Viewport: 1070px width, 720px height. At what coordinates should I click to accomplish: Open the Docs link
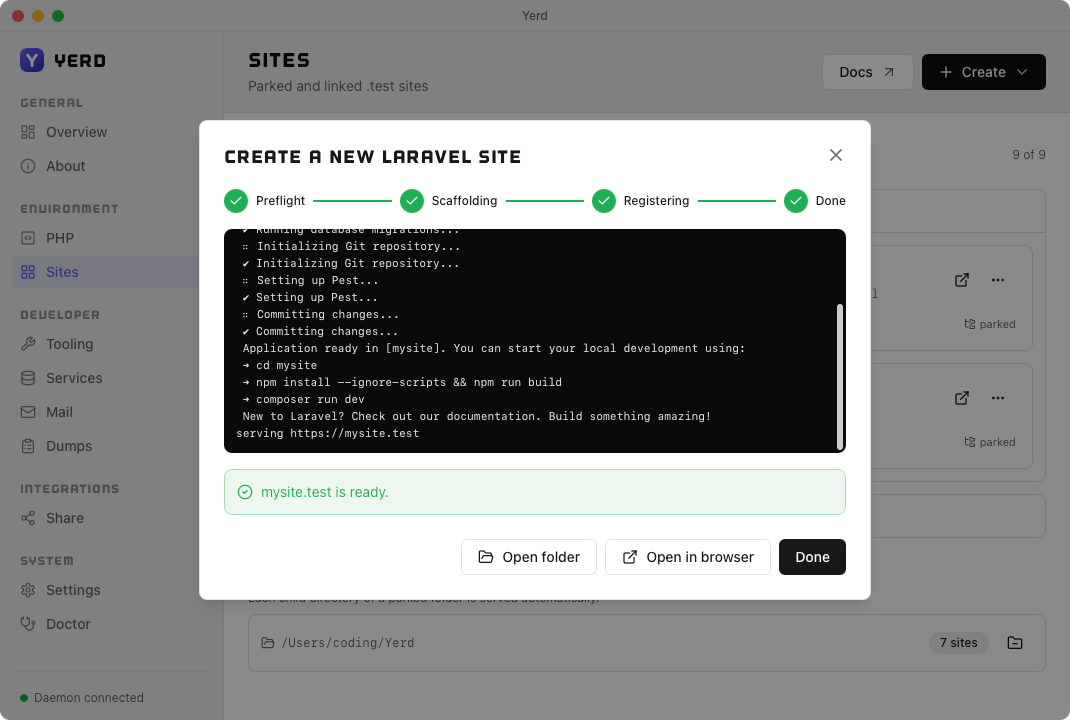click(867, 72)
